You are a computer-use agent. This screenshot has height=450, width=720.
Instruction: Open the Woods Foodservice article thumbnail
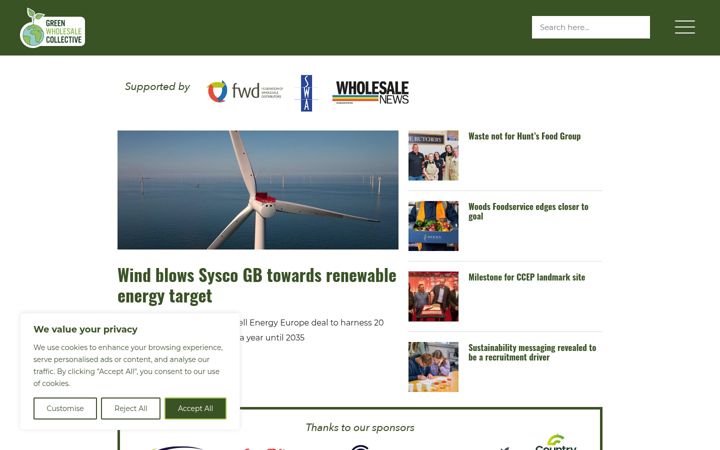(x=433, y=226)
